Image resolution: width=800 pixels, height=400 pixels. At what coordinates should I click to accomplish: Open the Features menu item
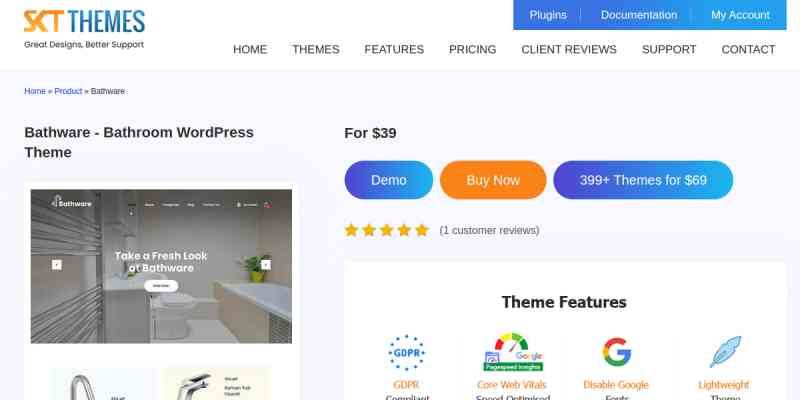[x=394, y=49]
